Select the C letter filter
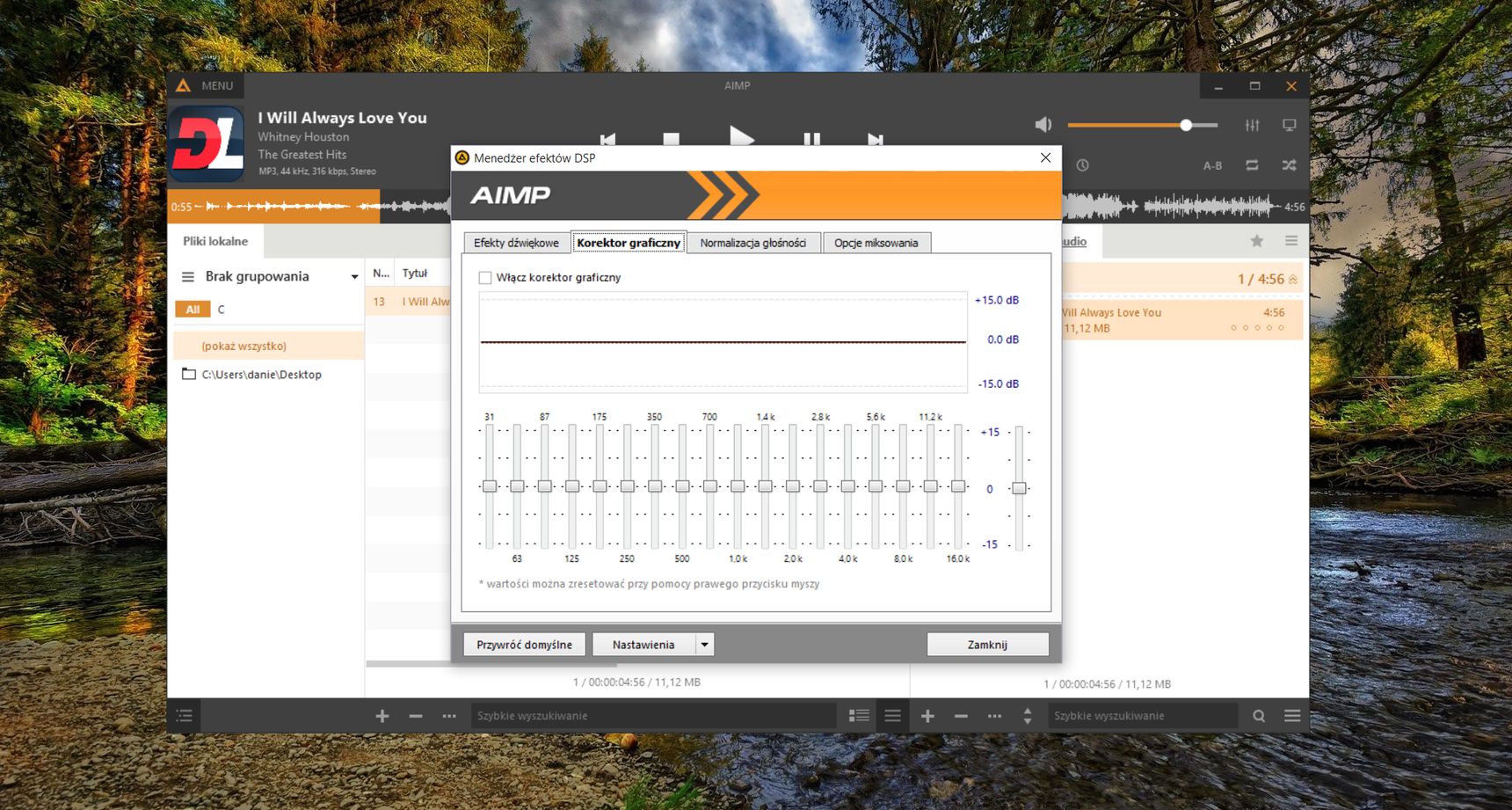1512x810 pixels. (222, 310)
